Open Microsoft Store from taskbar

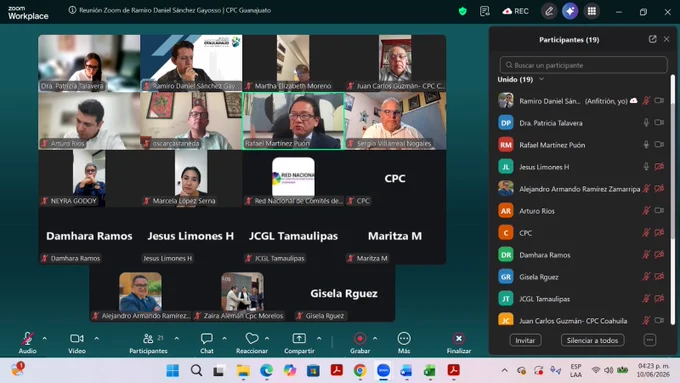(x=313, y=371)
